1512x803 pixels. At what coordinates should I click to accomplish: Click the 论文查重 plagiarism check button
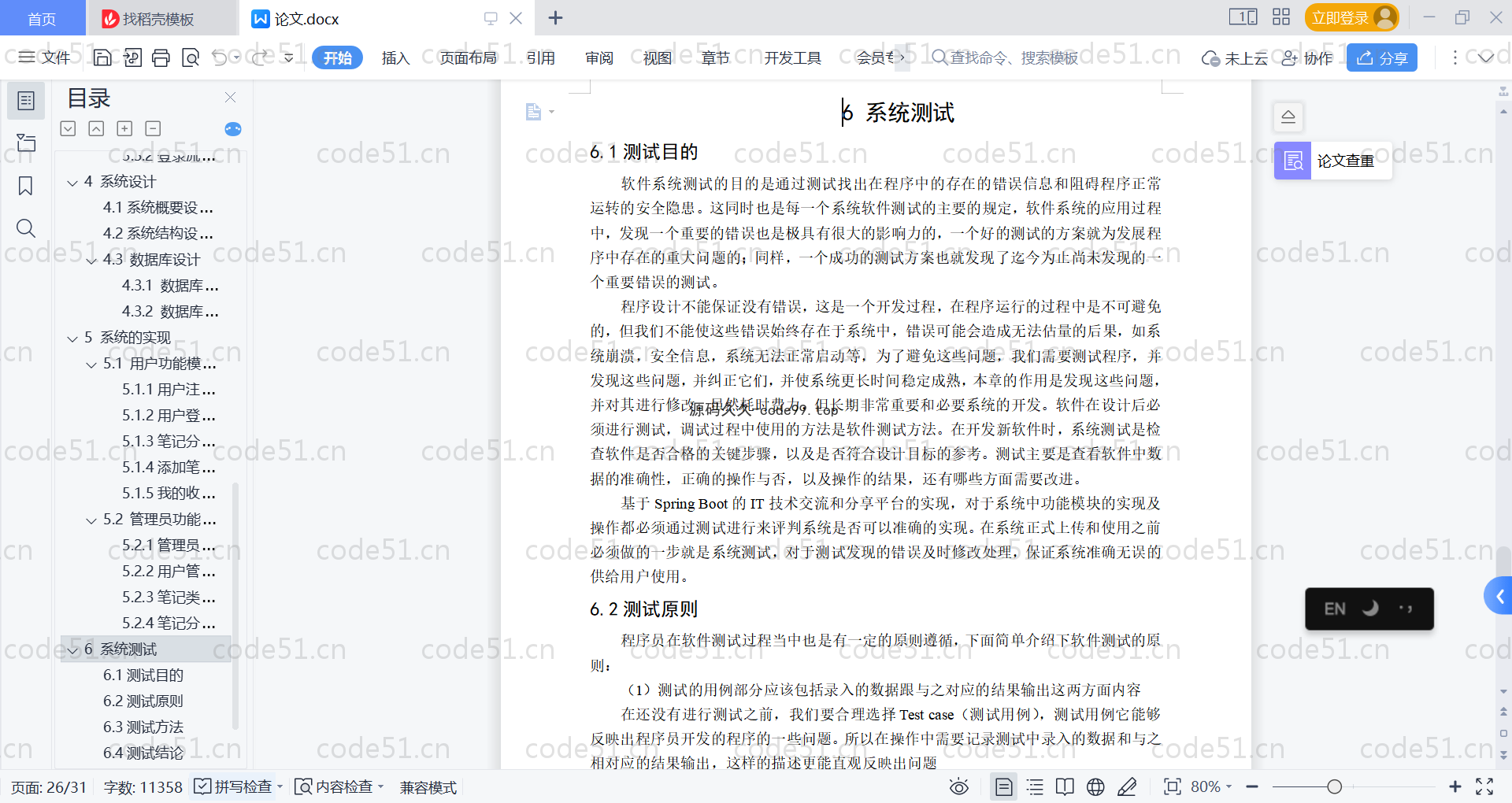pyautogui.click(x=1332, y=161)
